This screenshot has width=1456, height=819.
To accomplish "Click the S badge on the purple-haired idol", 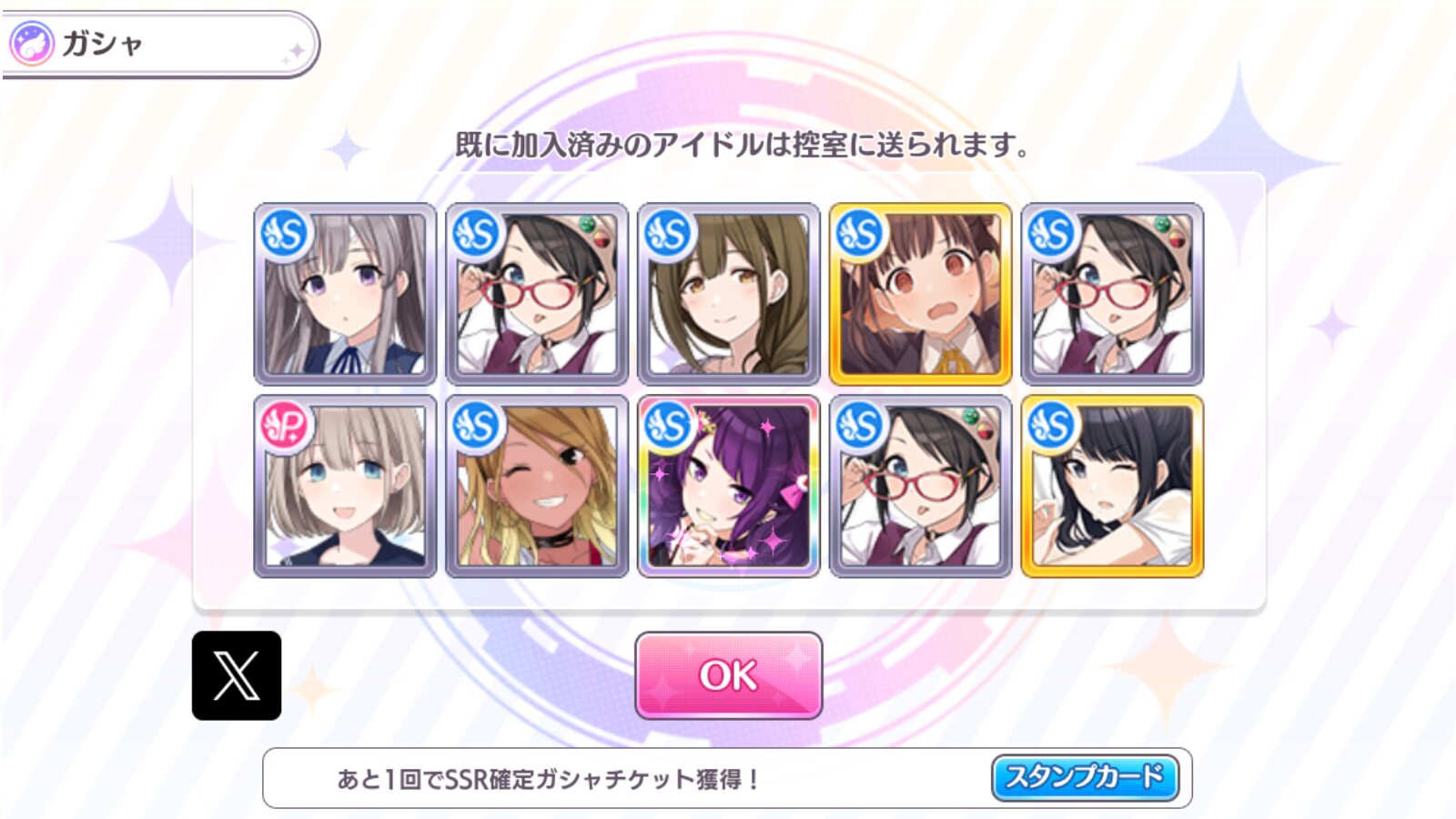I will coord(669,425).
